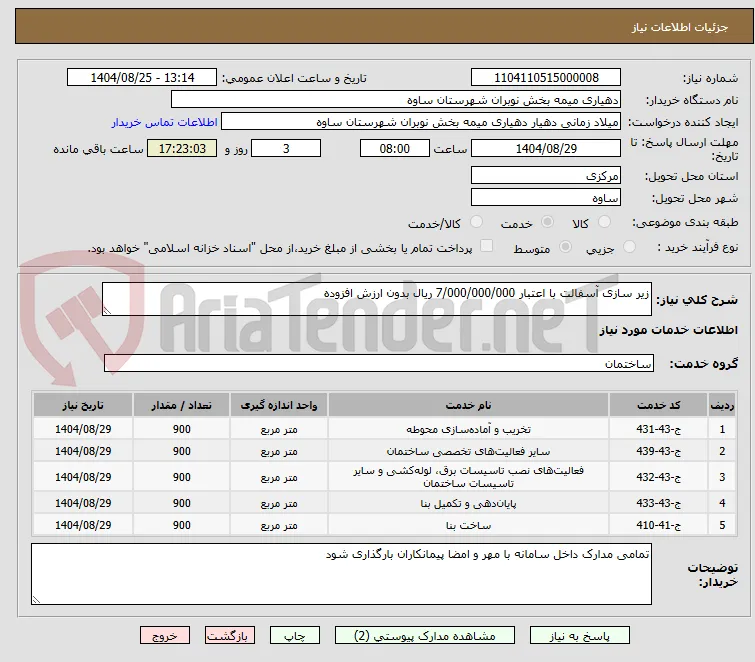The image size is (755, 662).
Task: Click the buyer name field دهیاری میمه
Action: coord(396,100)
